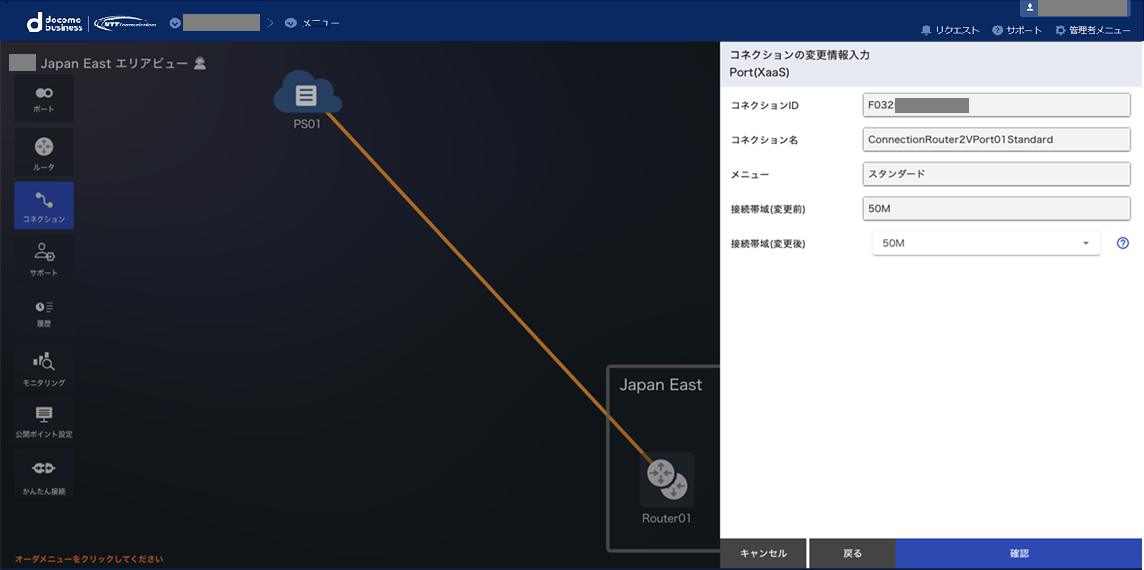1144x570 pixels.
Task: Open the ポート (Port) sidebar icon
Action: [x=44, y=98]
